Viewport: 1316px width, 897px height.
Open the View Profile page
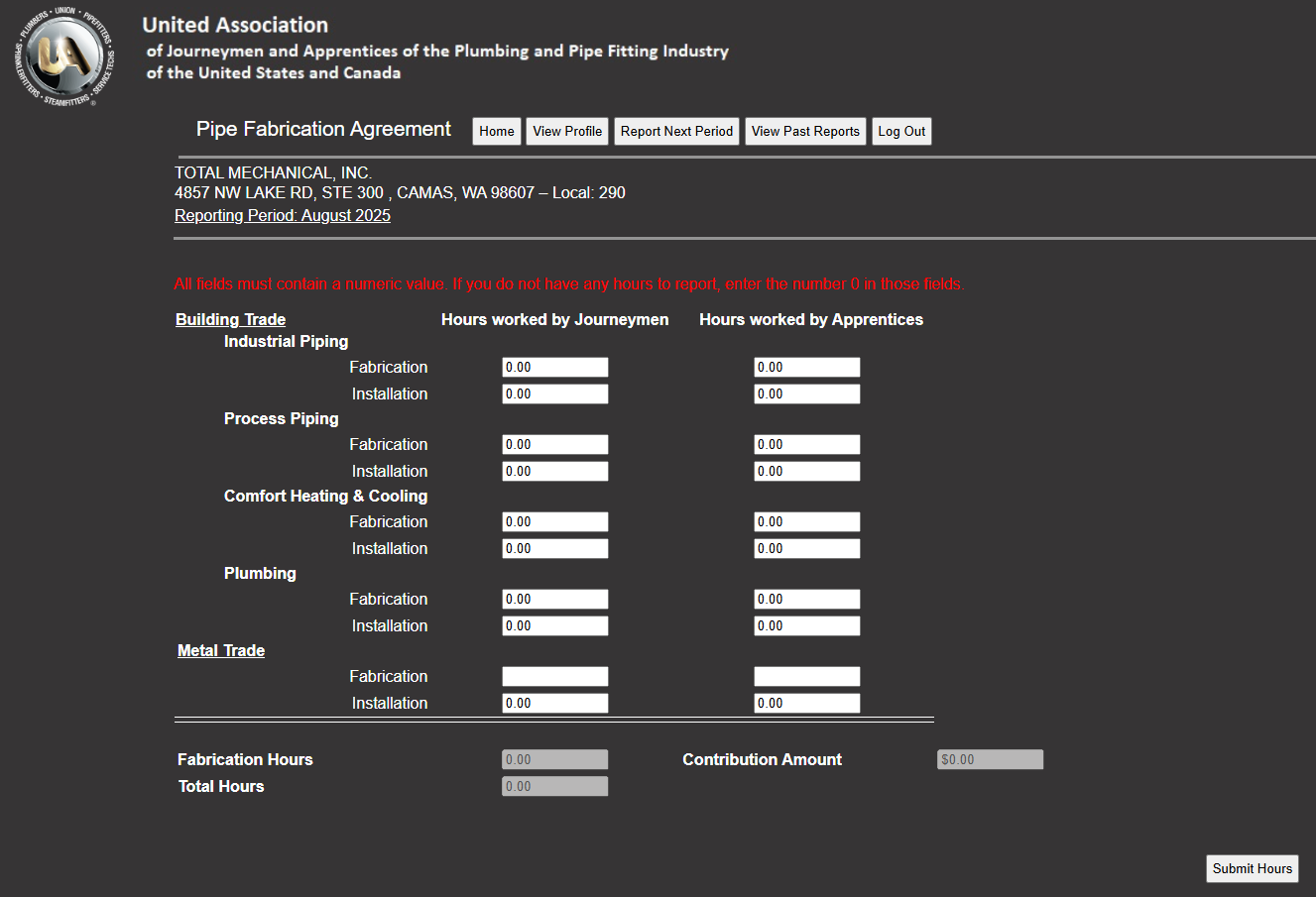567,131
